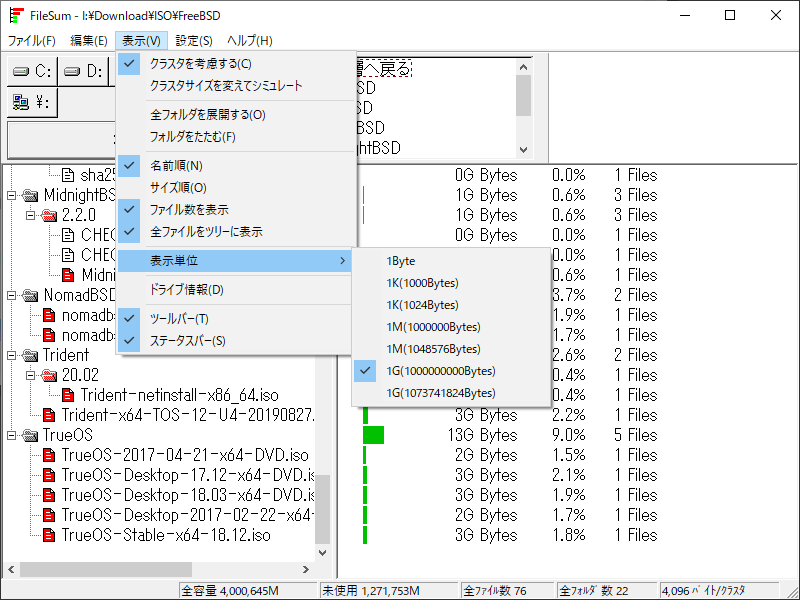The height and width of the screenshot is (600, 800).
Task: Click the Trident folder icon
Action: (31, 355)
